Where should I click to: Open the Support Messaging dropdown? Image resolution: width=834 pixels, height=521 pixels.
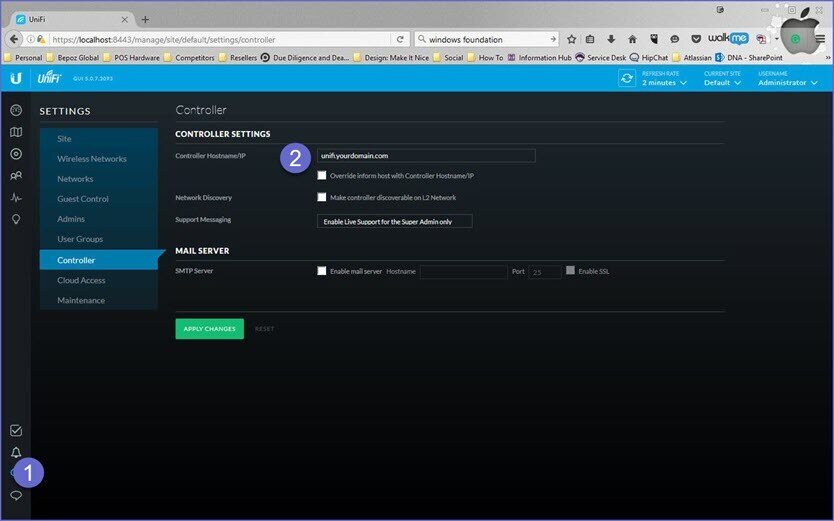point(394,221)
